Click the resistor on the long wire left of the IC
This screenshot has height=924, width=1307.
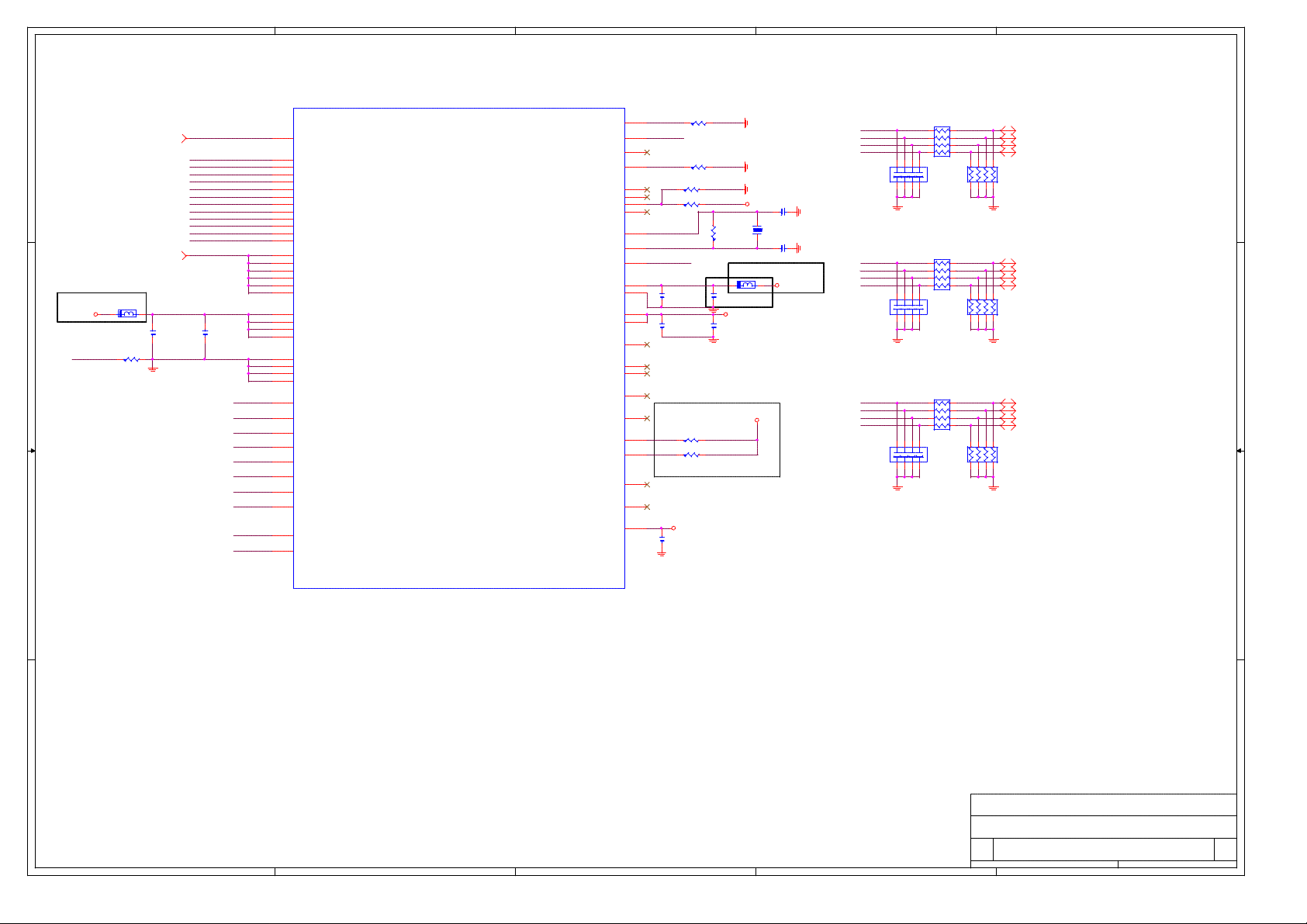point(131,359)
